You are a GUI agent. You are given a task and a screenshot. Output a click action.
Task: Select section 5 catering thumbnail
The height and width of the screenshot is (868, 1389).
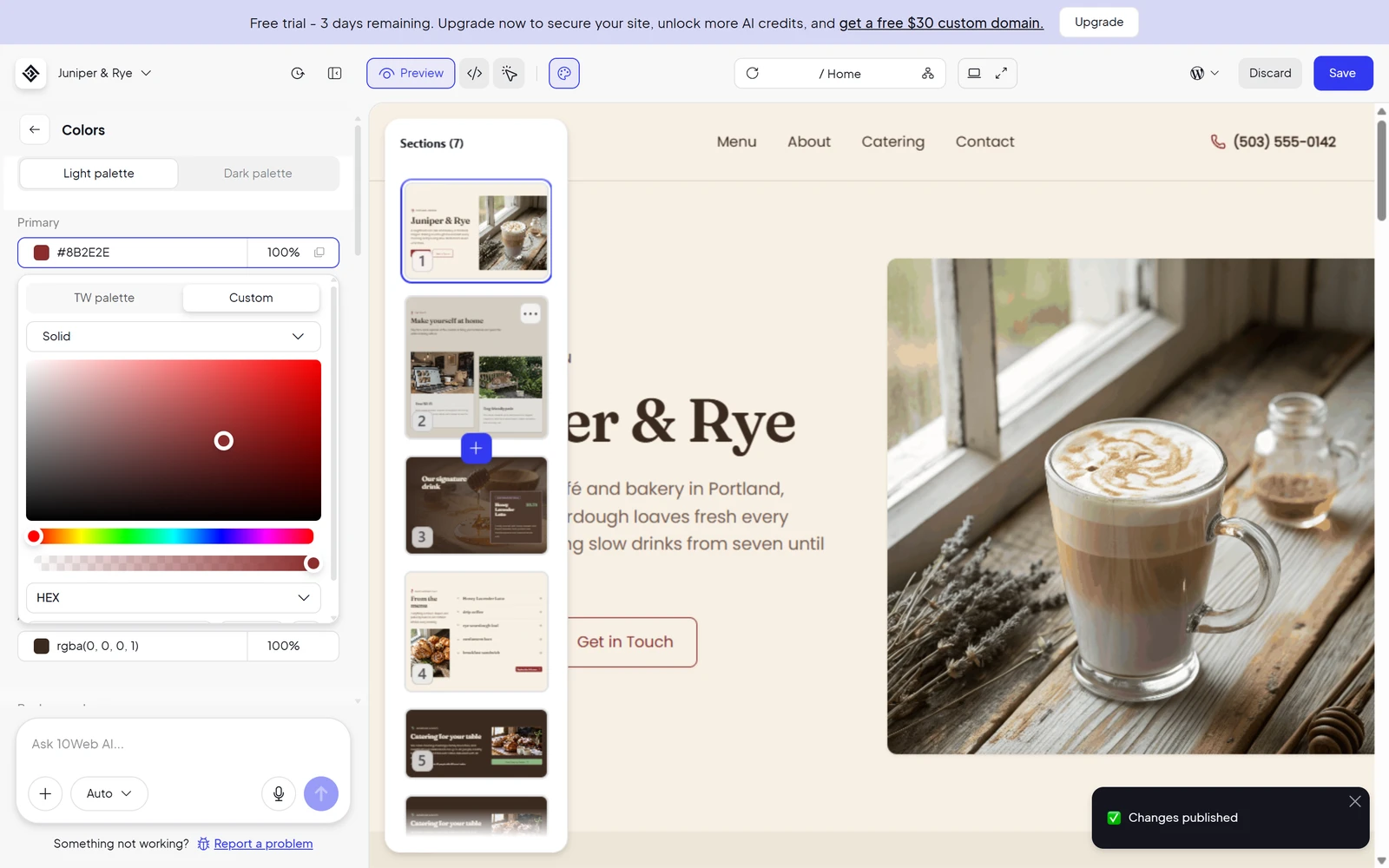click(x=476, y=743)
